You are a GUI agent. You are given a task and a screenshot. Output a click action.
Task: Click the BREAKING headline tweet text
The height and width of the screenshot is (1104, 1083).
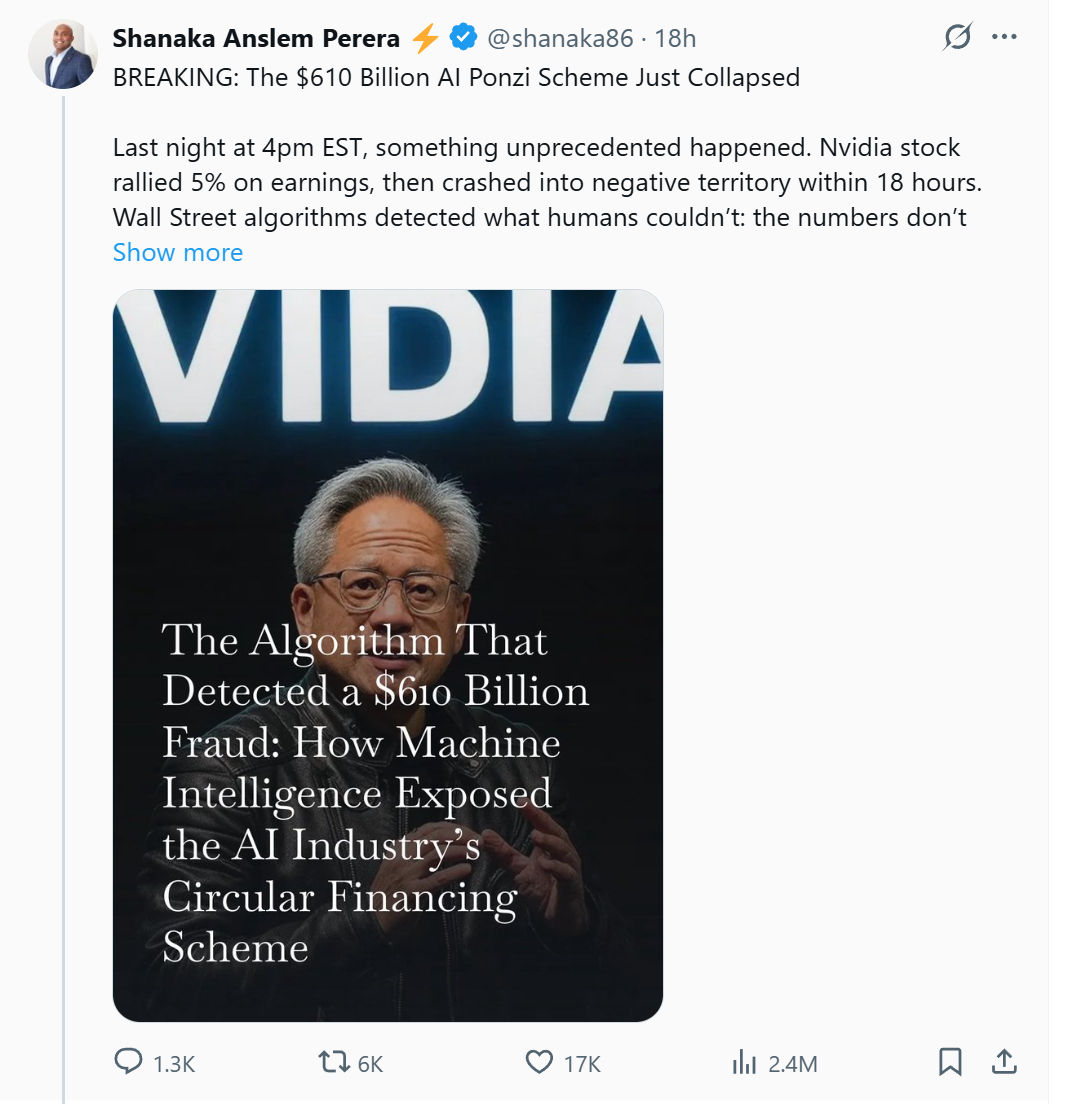click(x=456, y=78)
